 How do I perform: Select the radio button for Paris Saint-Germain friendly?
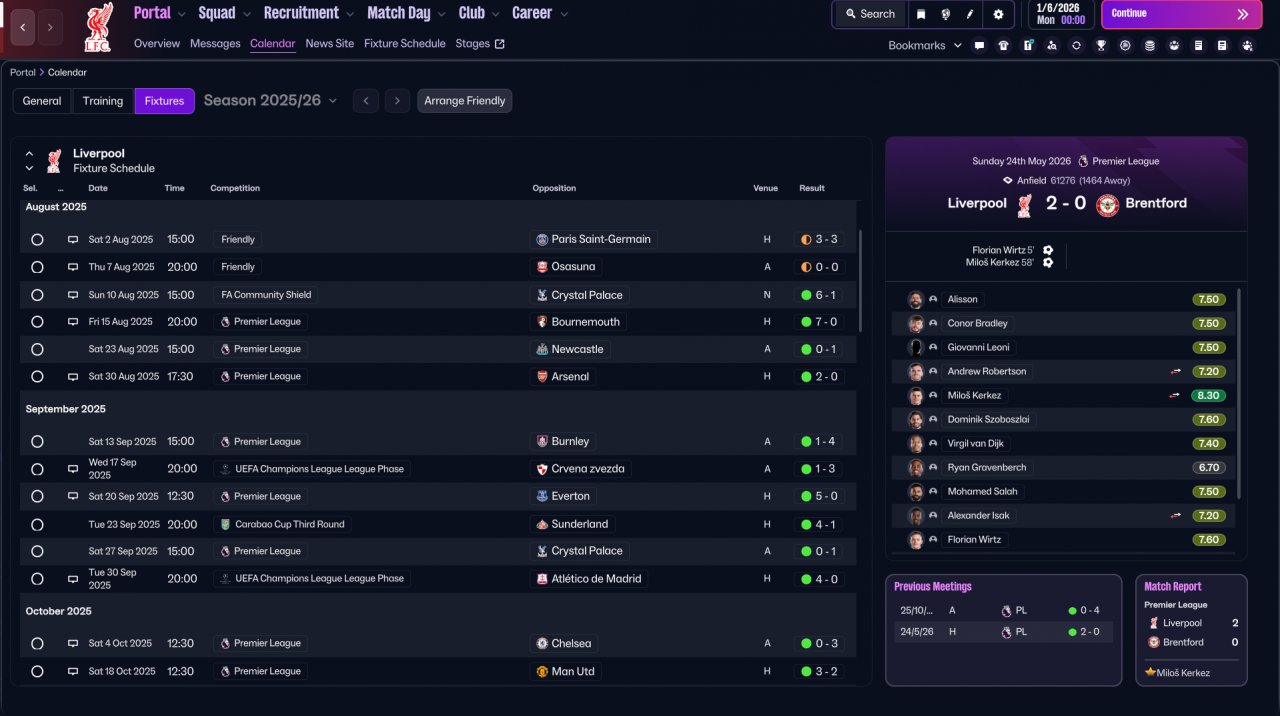tap(37, 240)
